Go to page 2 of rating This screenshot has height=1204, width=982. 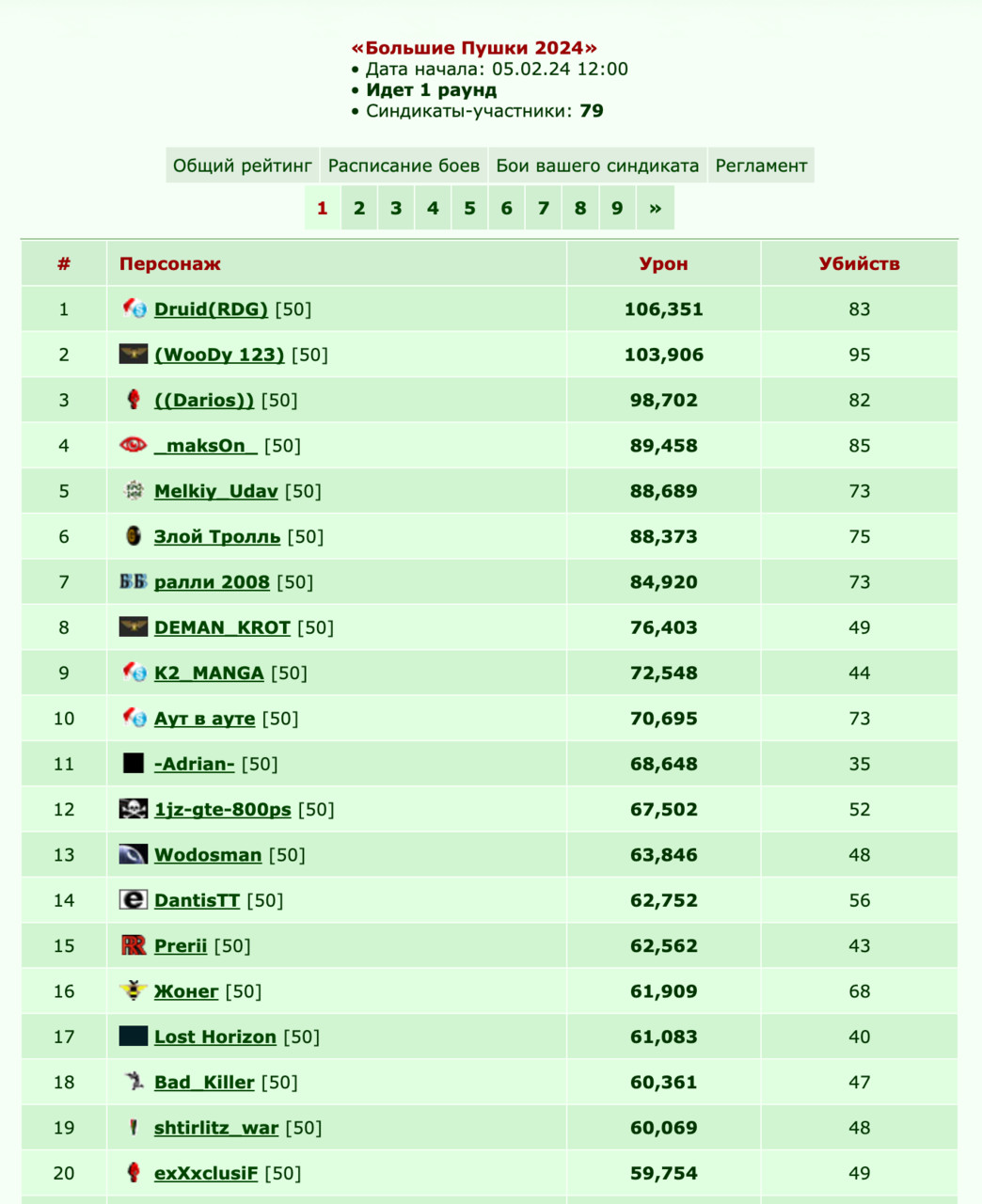(x=358, y=208)
